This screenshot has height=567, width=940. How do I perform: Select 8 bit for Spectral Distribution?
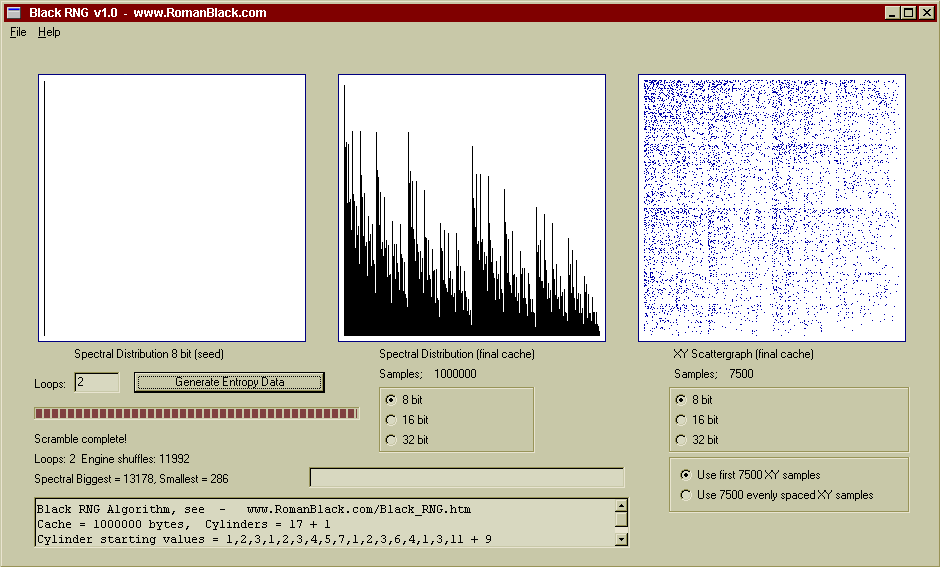click(x=390, y=400)
